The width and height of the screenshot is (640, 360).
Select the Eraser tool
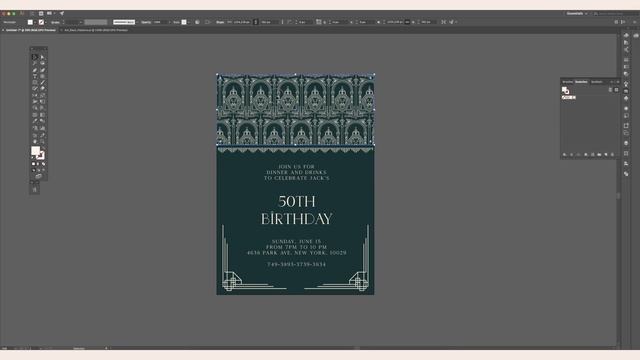pyautogui.click(x=42, y=88)
